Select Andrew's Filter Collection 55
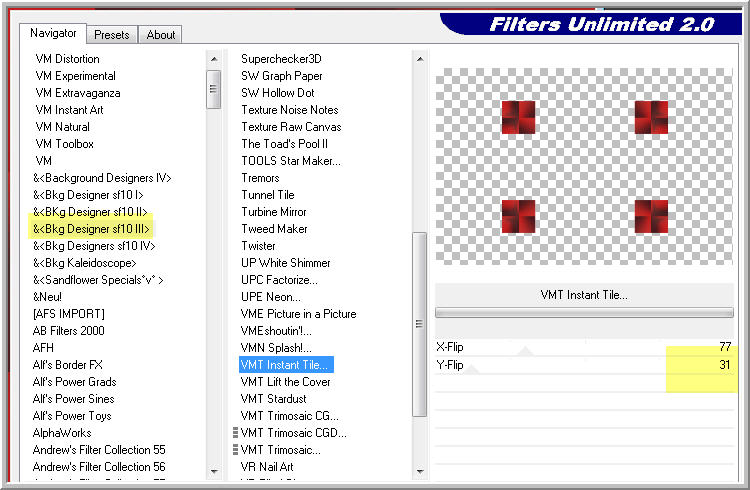This screenshot has height=490, width=750. (99, 450)
